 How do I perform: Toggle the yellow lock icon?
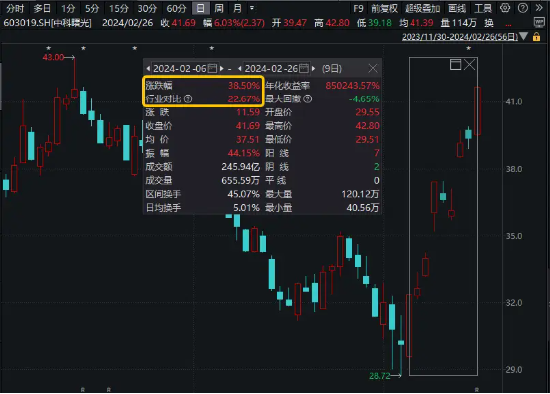tap(536, 36)
